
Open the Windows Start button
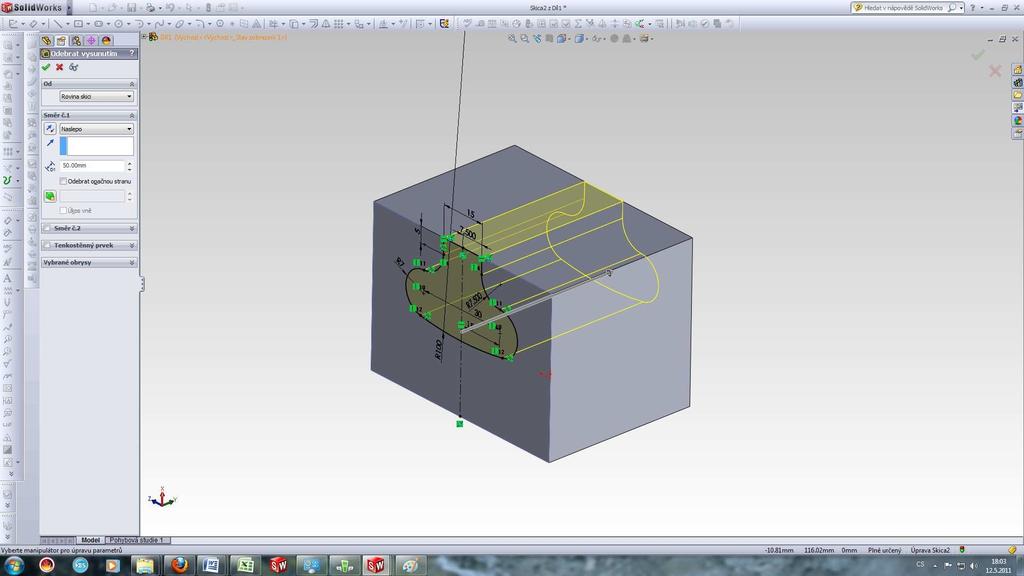coord(14,565)
